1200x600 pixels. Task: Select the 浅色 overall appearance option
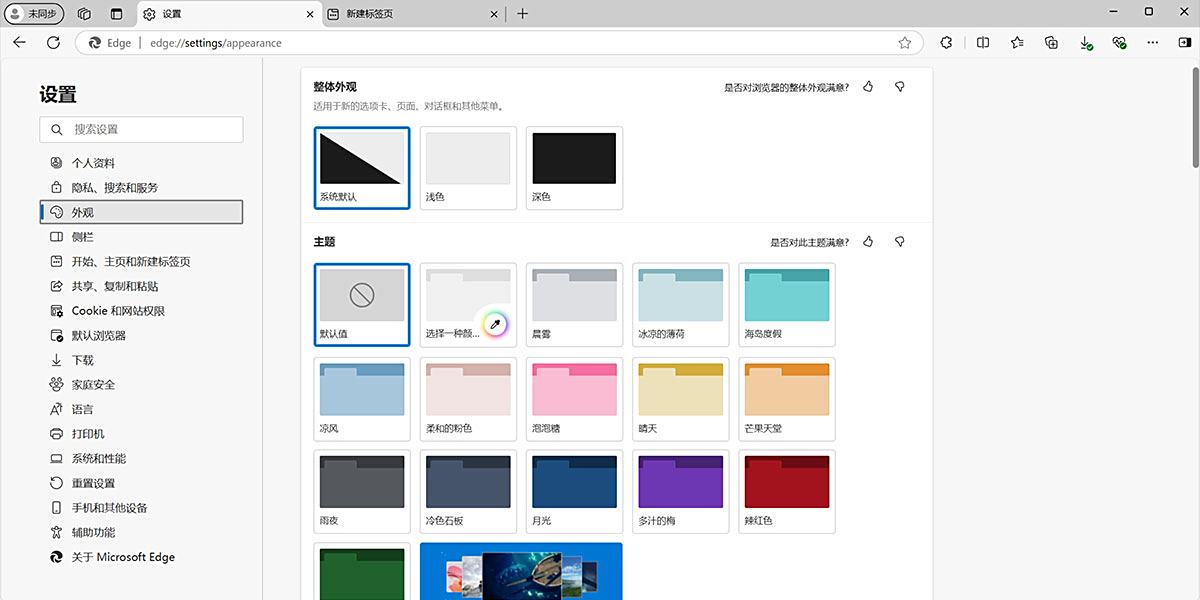(x=467, y=167)
